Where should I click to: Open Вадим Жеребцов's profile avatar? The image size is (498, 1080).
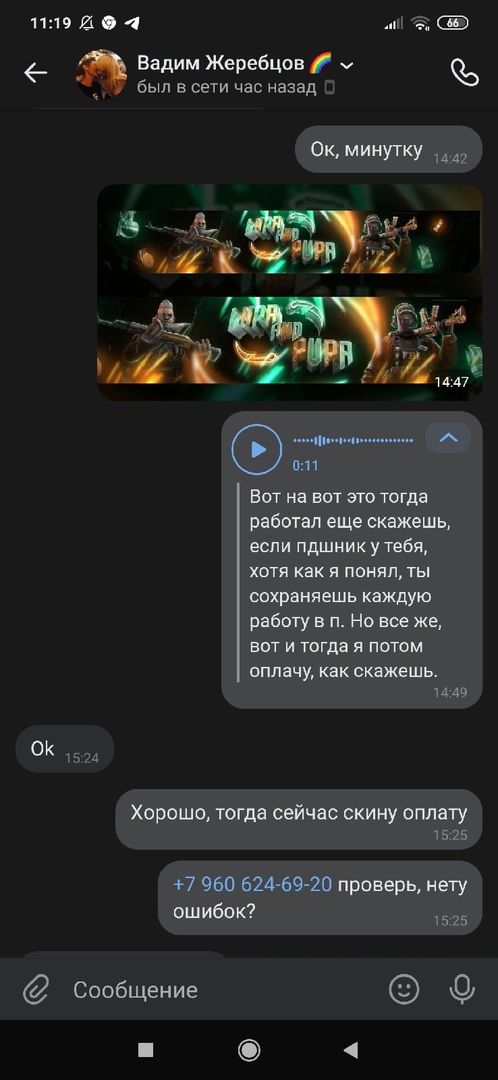(101, 74)
